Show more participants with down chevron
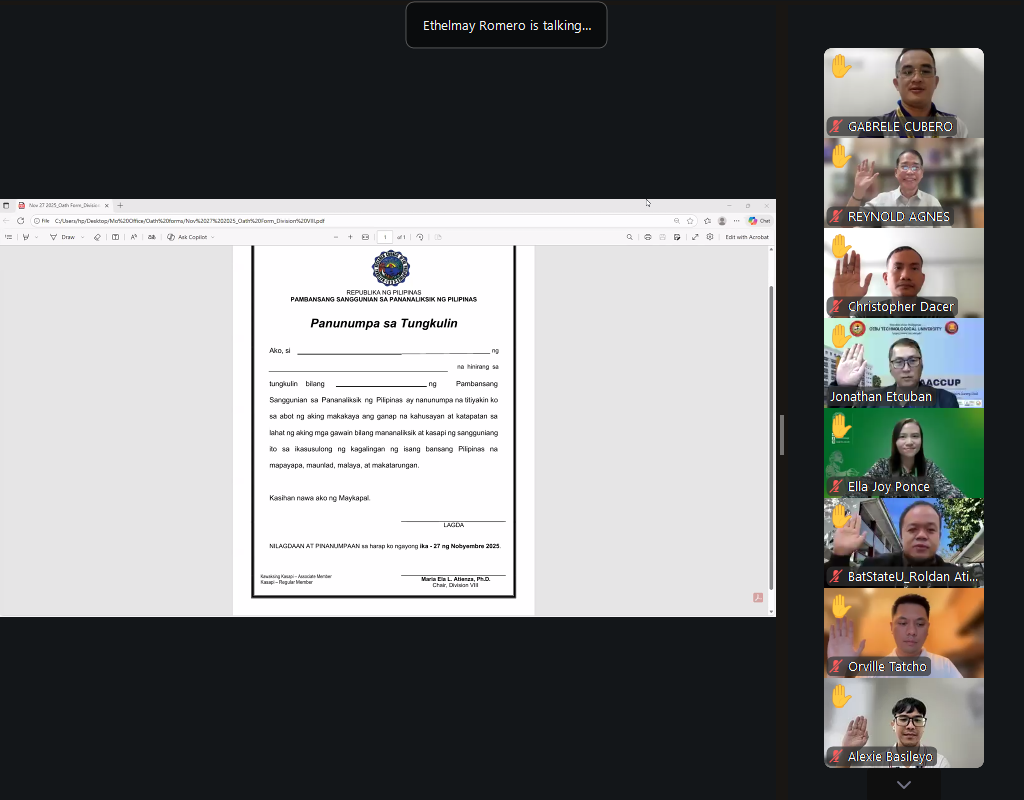The image size is (1024, 800). 904,785
